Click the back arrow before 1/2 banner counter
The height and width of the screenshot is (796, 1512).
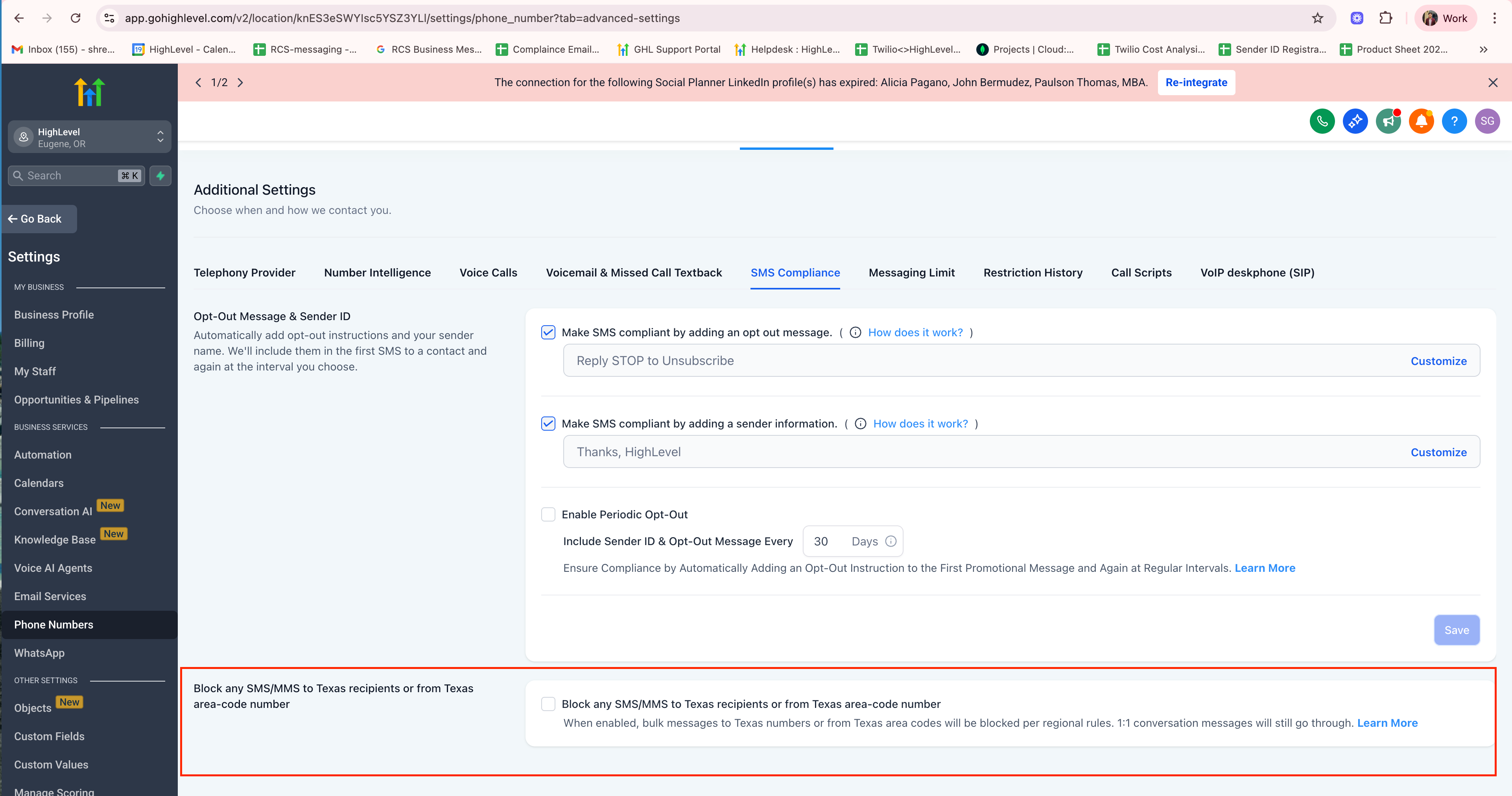[x=198, y=82]
